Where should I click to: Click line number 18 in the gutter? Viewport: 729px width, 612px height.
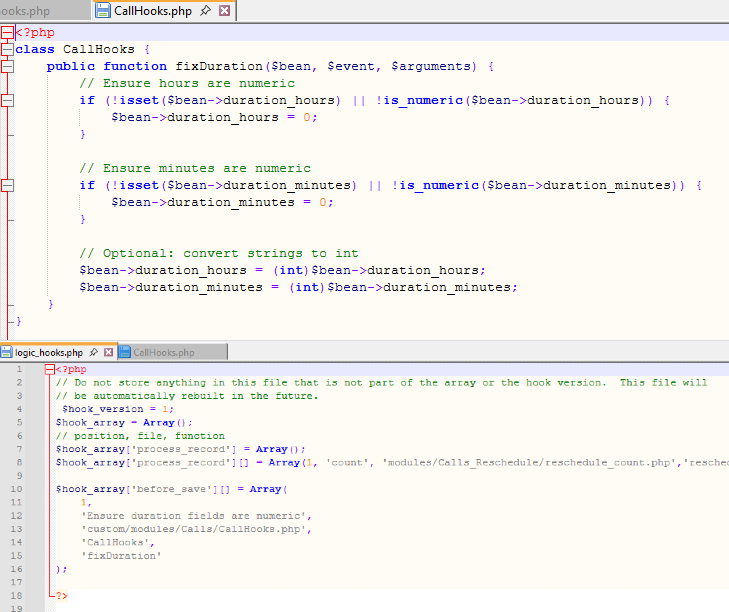[17, 595]
